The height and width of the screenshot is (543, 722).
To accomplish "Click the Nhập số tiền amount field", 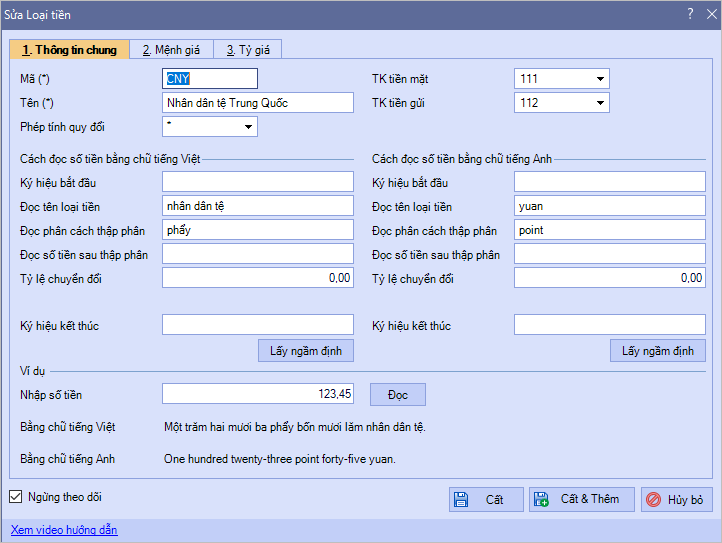I will click(x=257, y=394).
